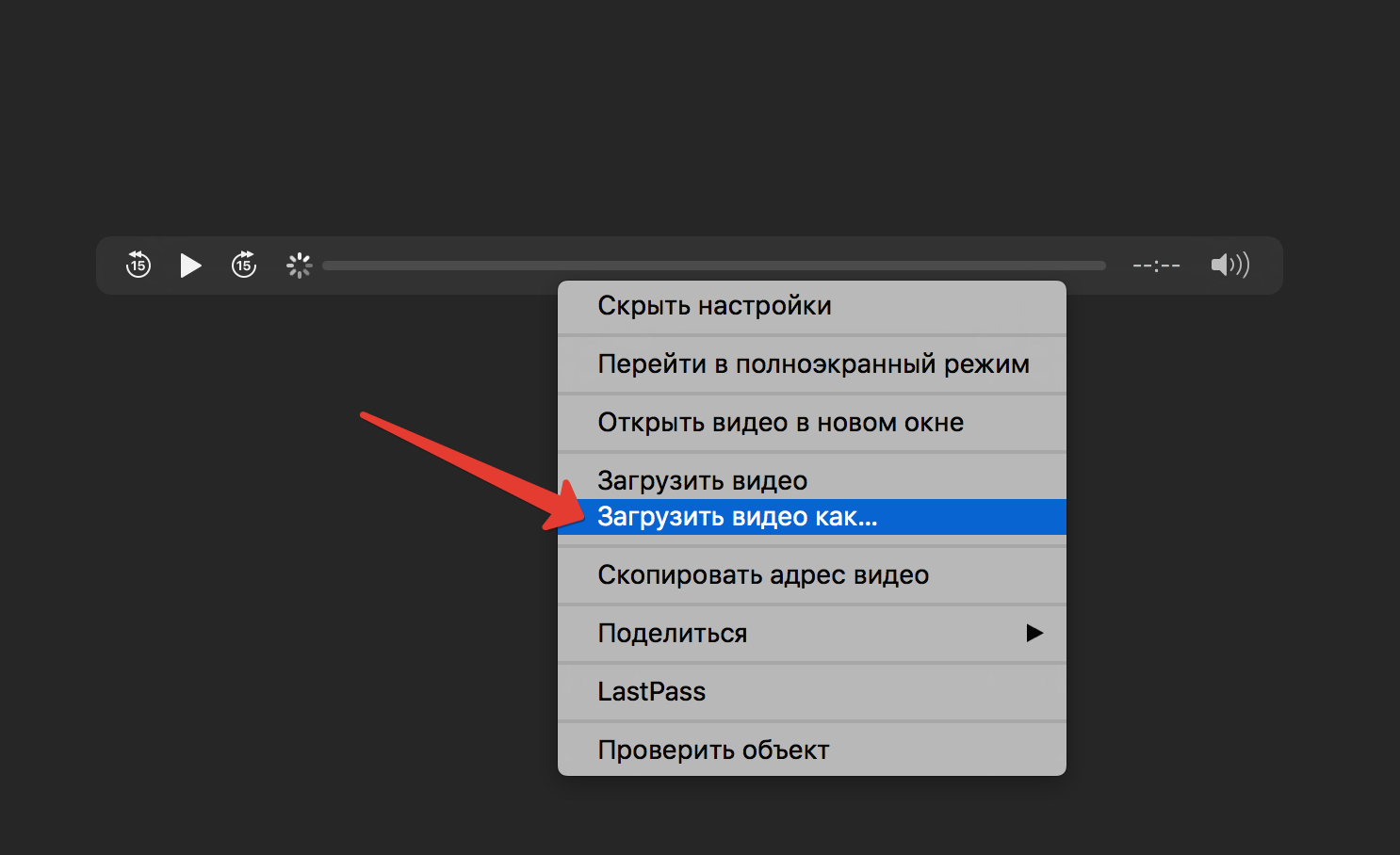Viewport: 1400px width, 855px height.
Task: Select 'Скопировать адрес видео' menu item
Action: (762, 575)
